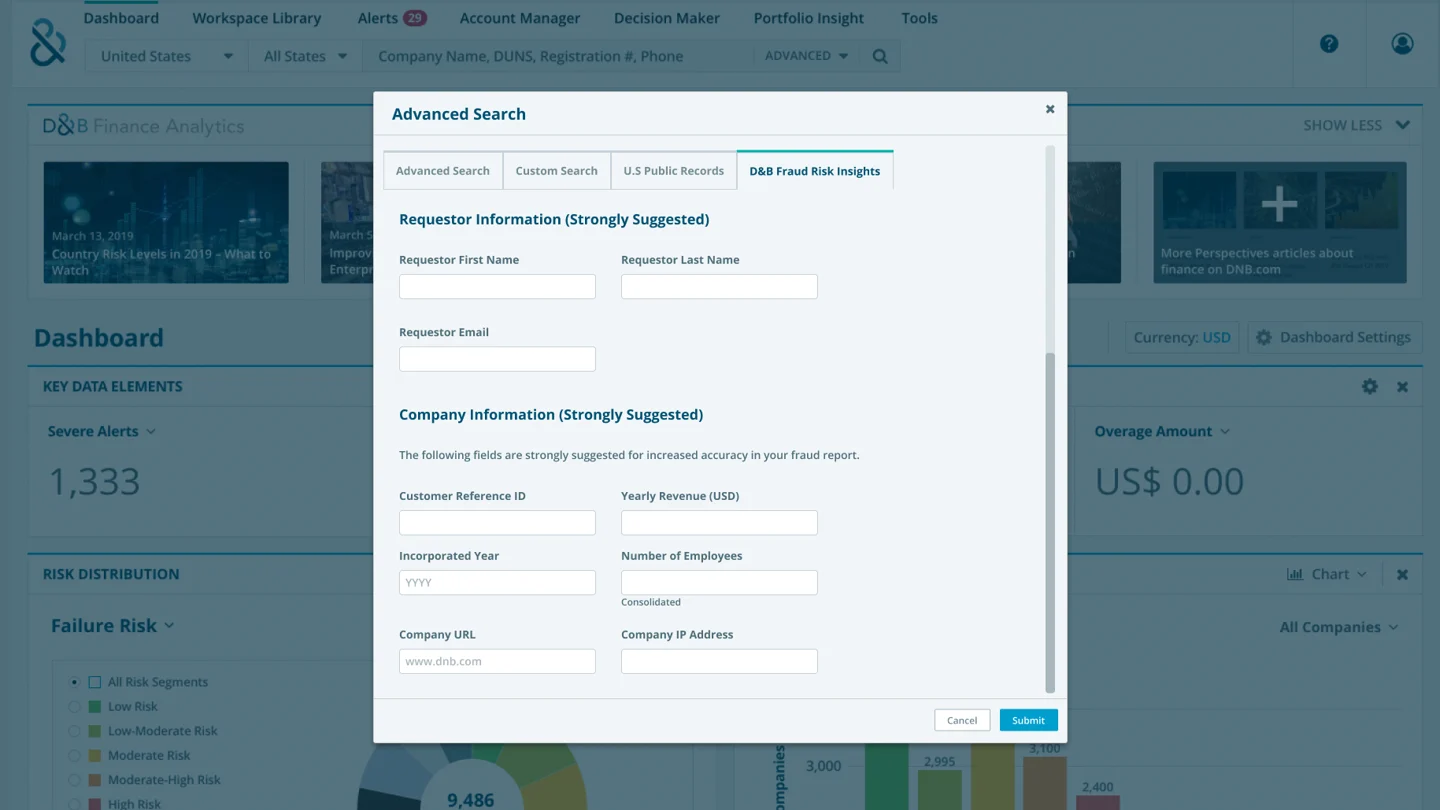
Task: Open the All States dropdown
Action: tap(305, 56)
